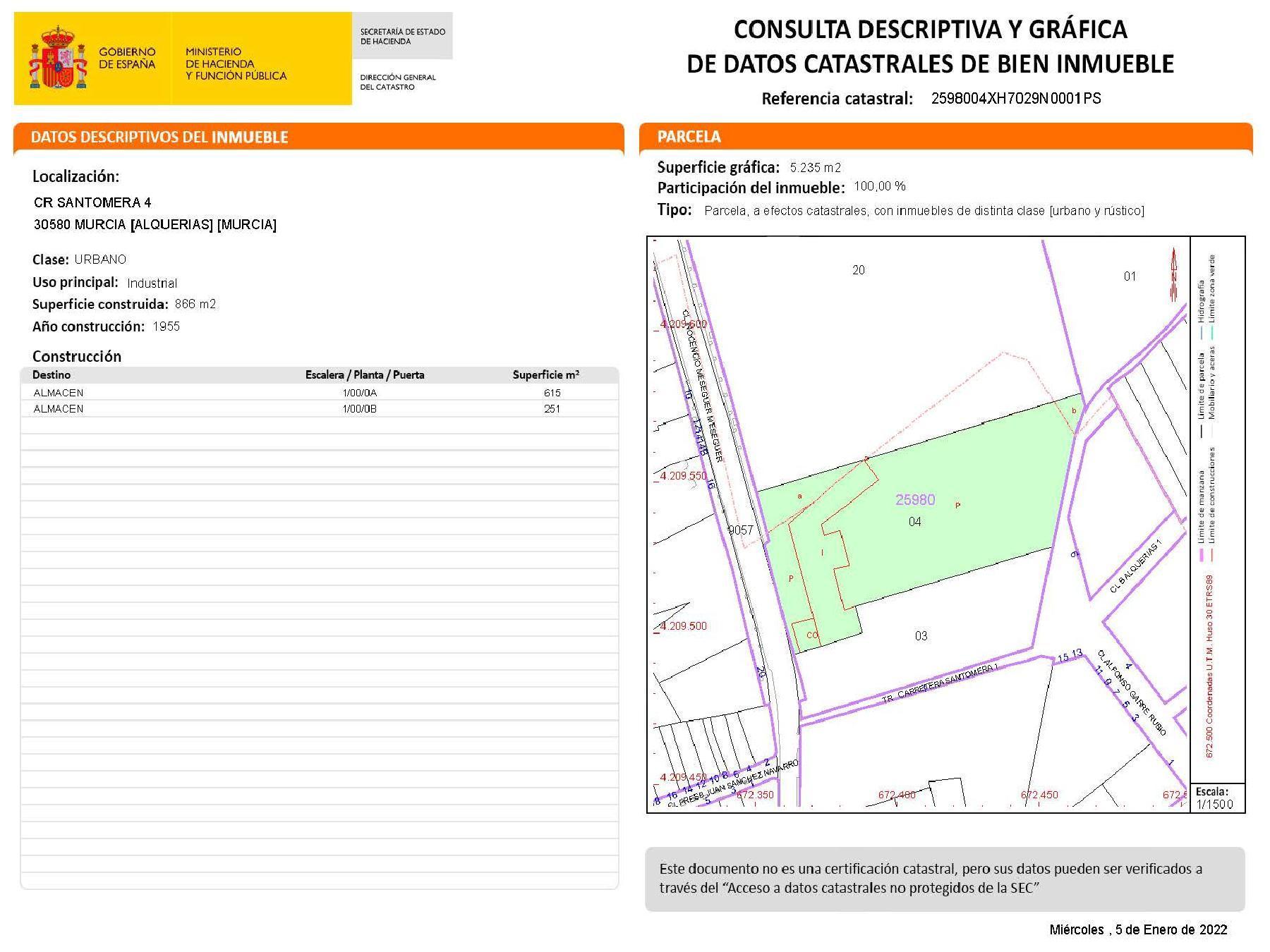Click 'DIRECCIÓN GENERAL DEL CATASTRO' text

point(398,82)
